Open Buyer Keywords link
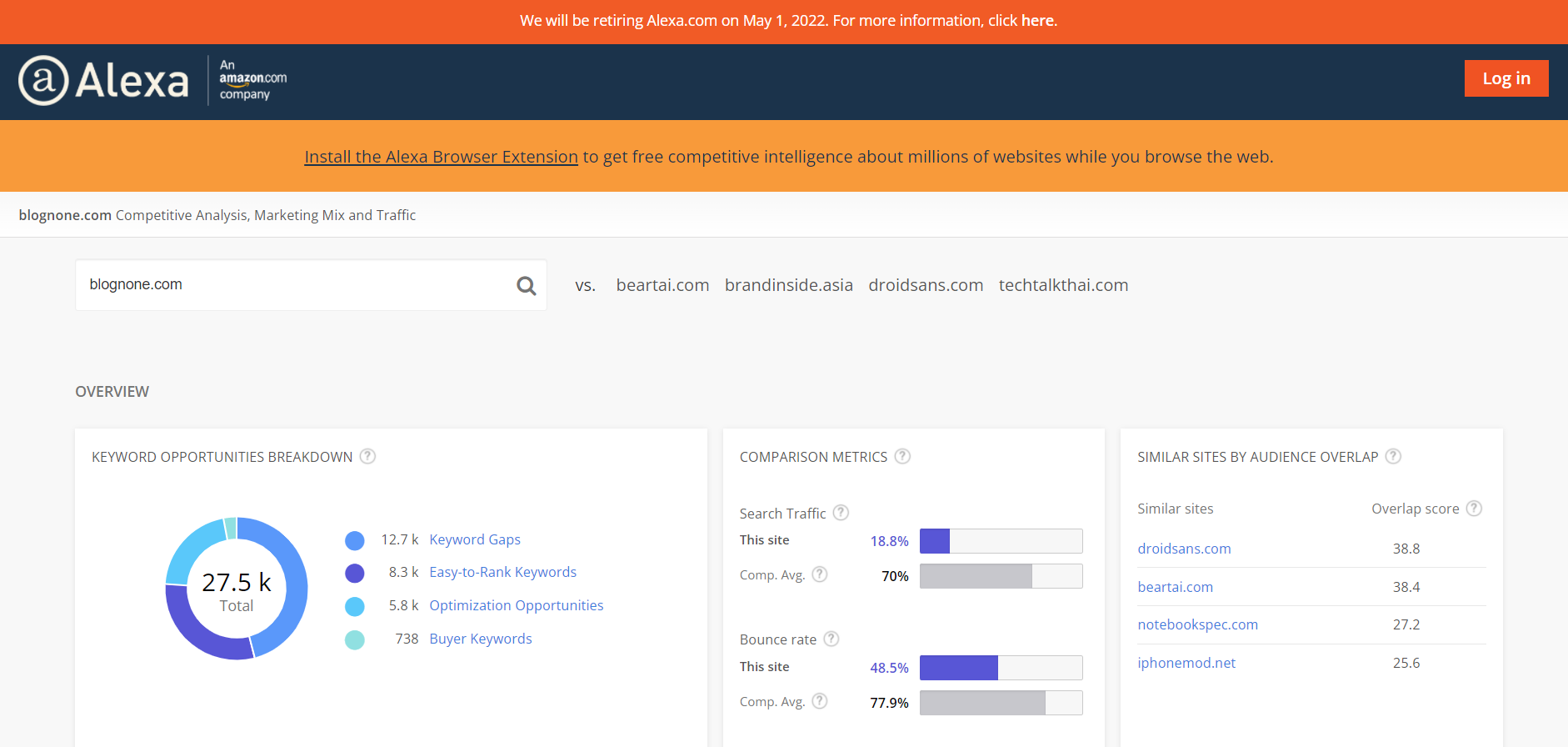This screenshot has height=747, width=1568. pyautogui.click(x=480, y=639)
